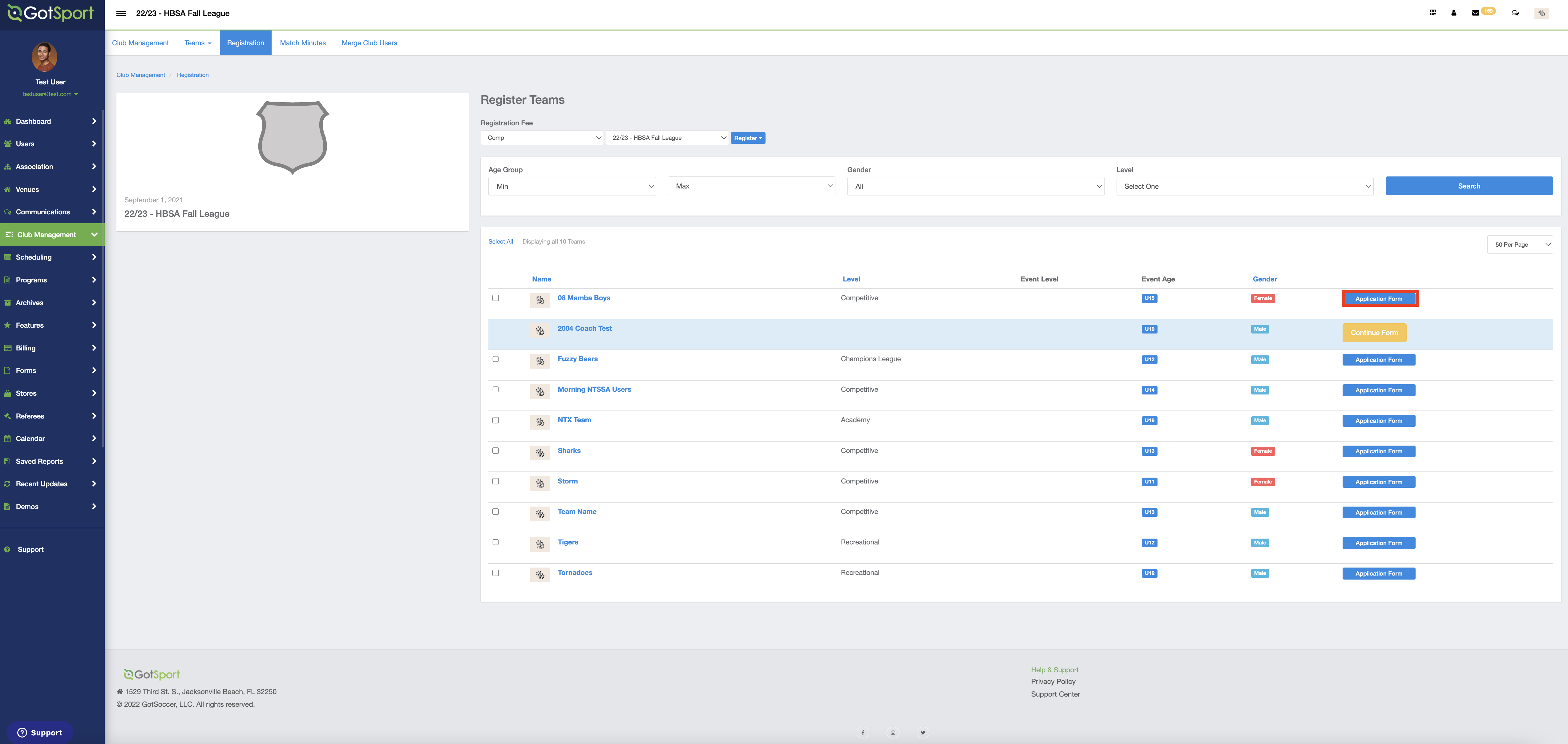Open the Teams tab menu

pos(198,43)
